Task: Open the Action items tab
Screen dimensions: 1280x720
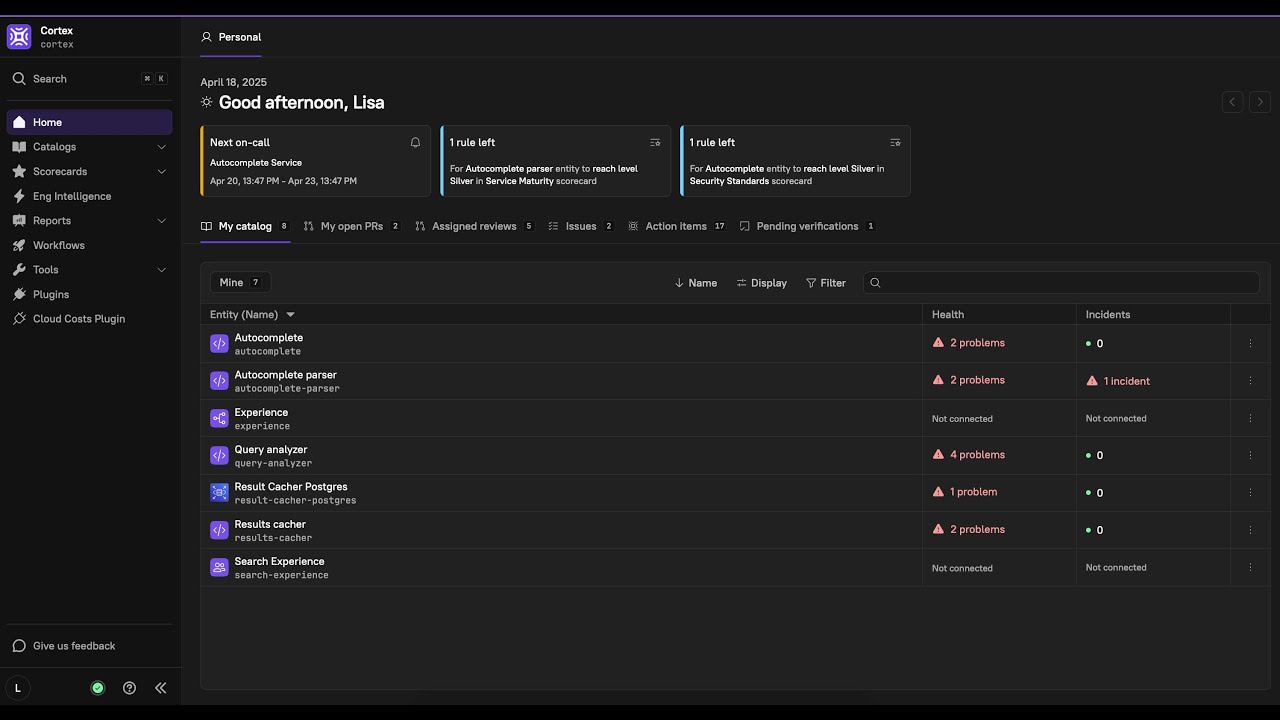Action: click(x=676, y=226)
